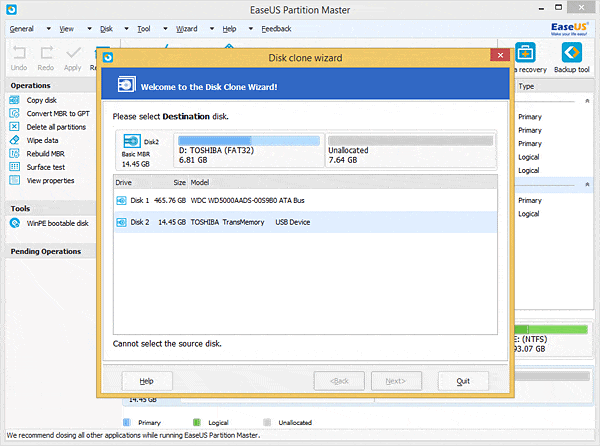Click the Copy disk icon in Operations

click(14, 100)
